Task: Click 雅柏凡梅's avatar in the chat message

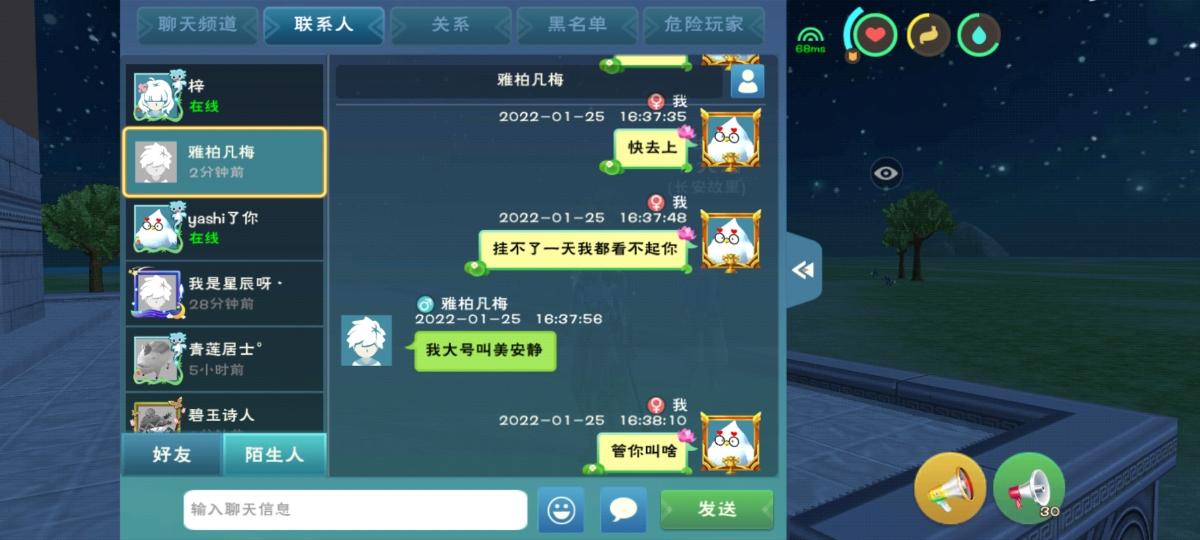Action: (x=366, y=340)
